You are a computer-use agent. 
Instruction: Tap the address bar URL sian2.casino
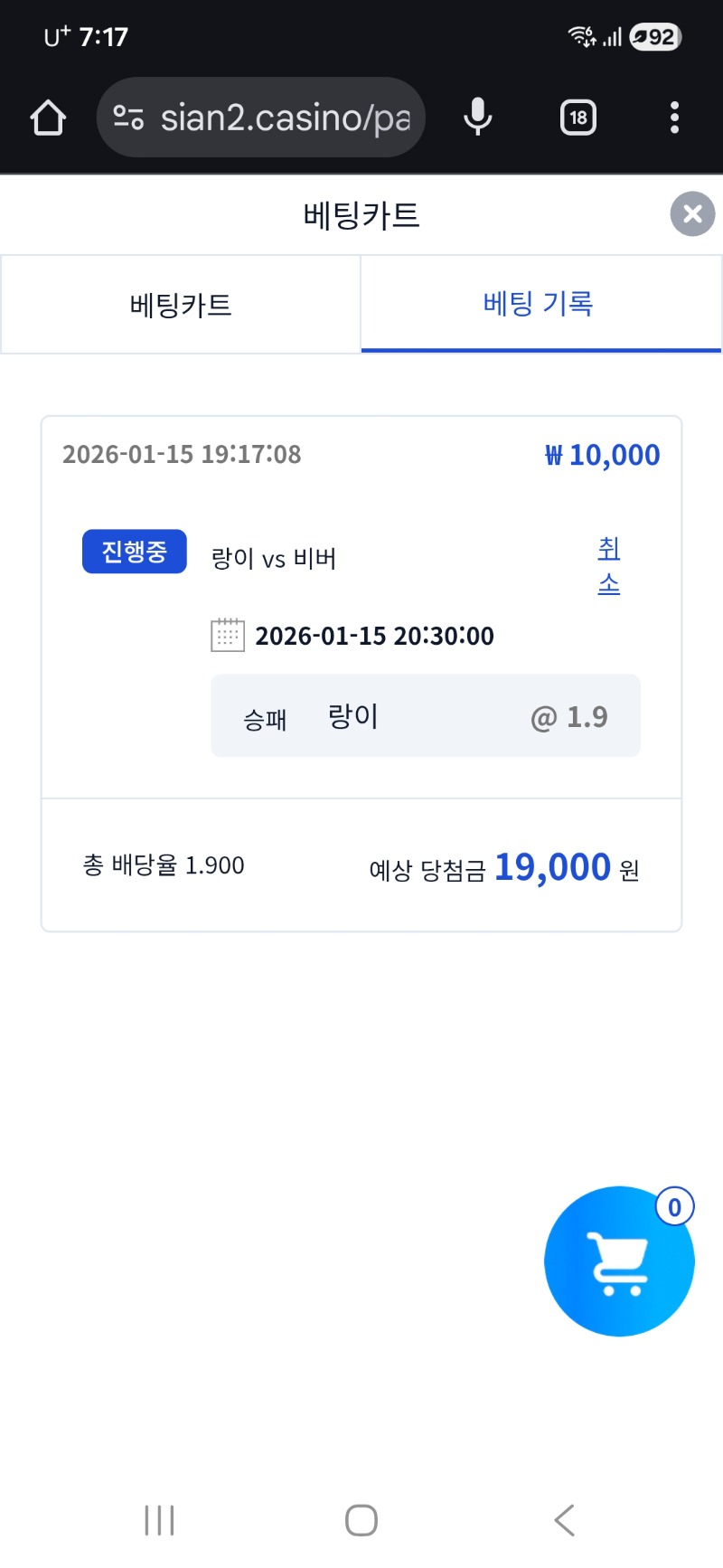point(285,118)
